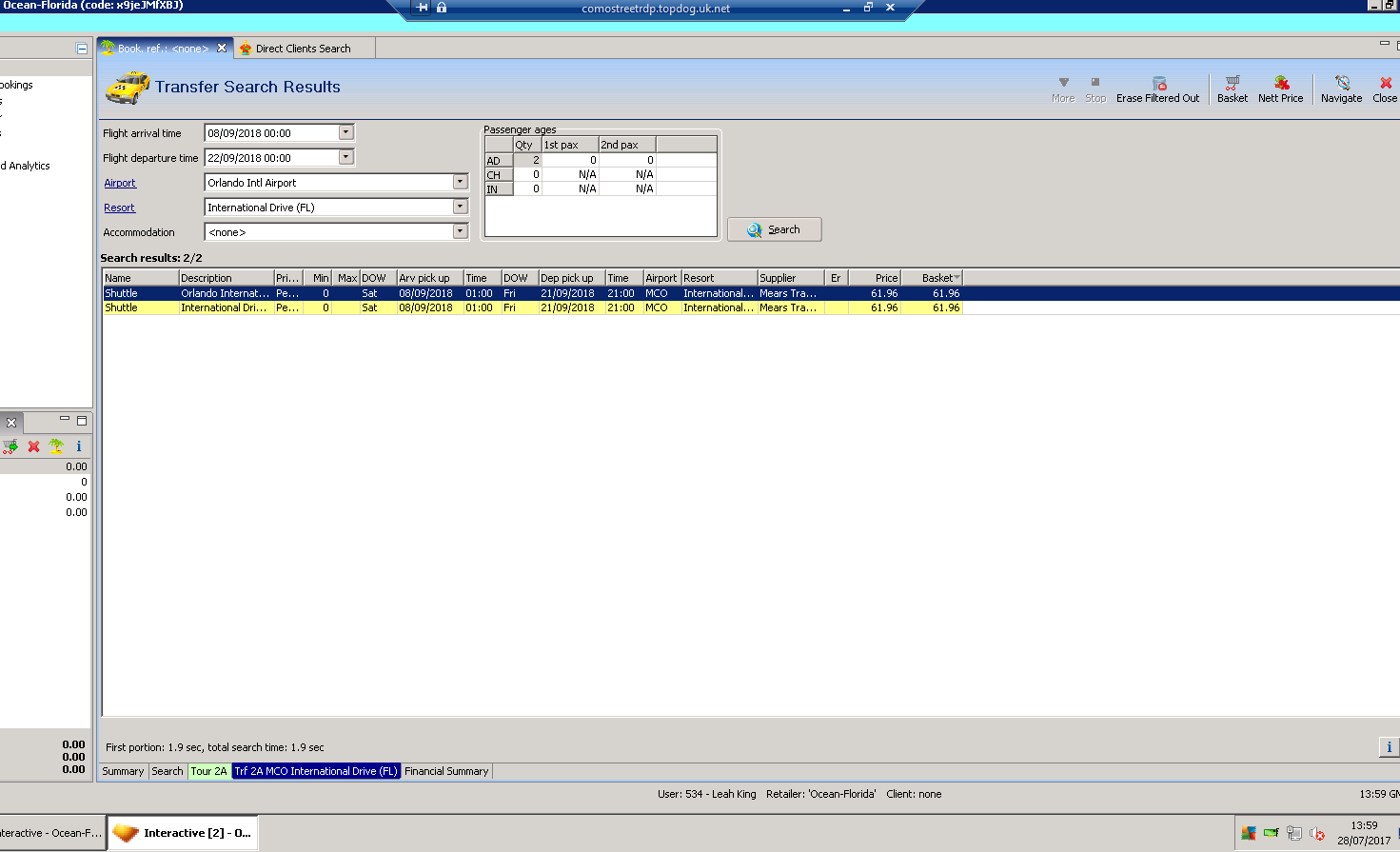Expand the Resort dropdown list
Screen dimensions: 1400x852
pyautogui.click(x=460, y=207)
